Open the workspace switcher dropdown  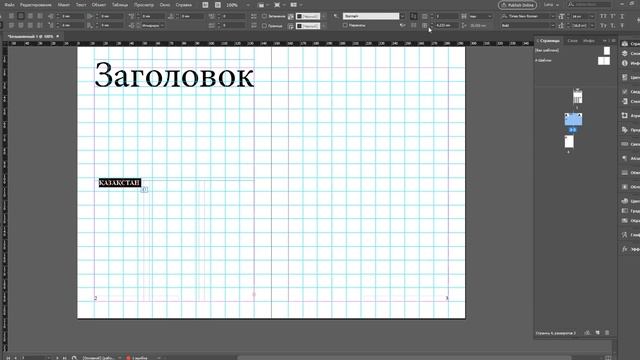[551, 5]
